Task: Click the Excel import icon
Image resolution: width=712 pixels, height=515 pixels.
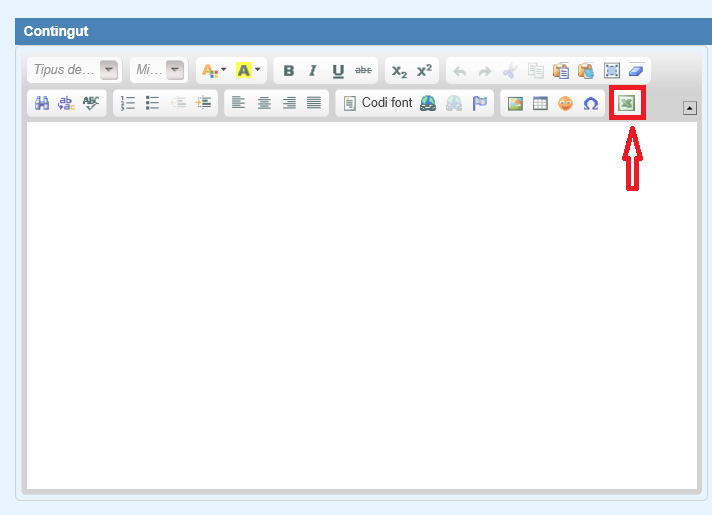Action: click(x=627, y=103)
